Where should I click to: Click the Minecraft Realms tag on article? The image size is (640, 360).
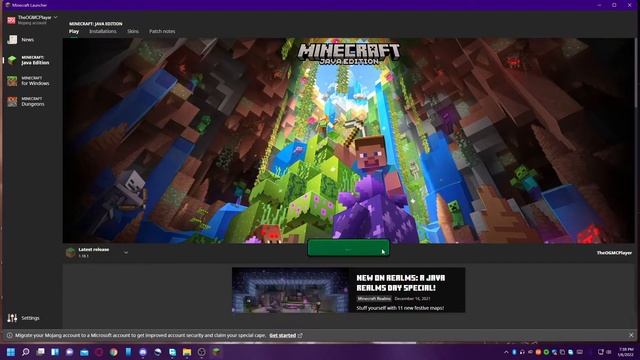(x=374, y=299)
